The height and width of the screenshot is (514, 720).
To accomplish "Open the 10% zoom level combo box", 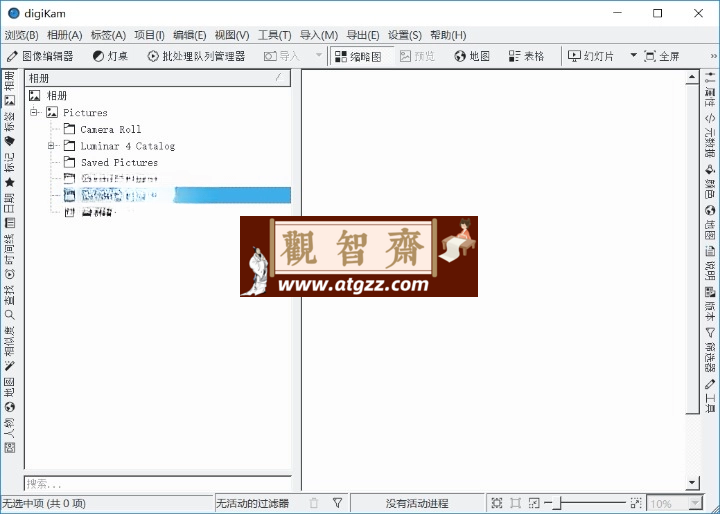I will 674,503.
